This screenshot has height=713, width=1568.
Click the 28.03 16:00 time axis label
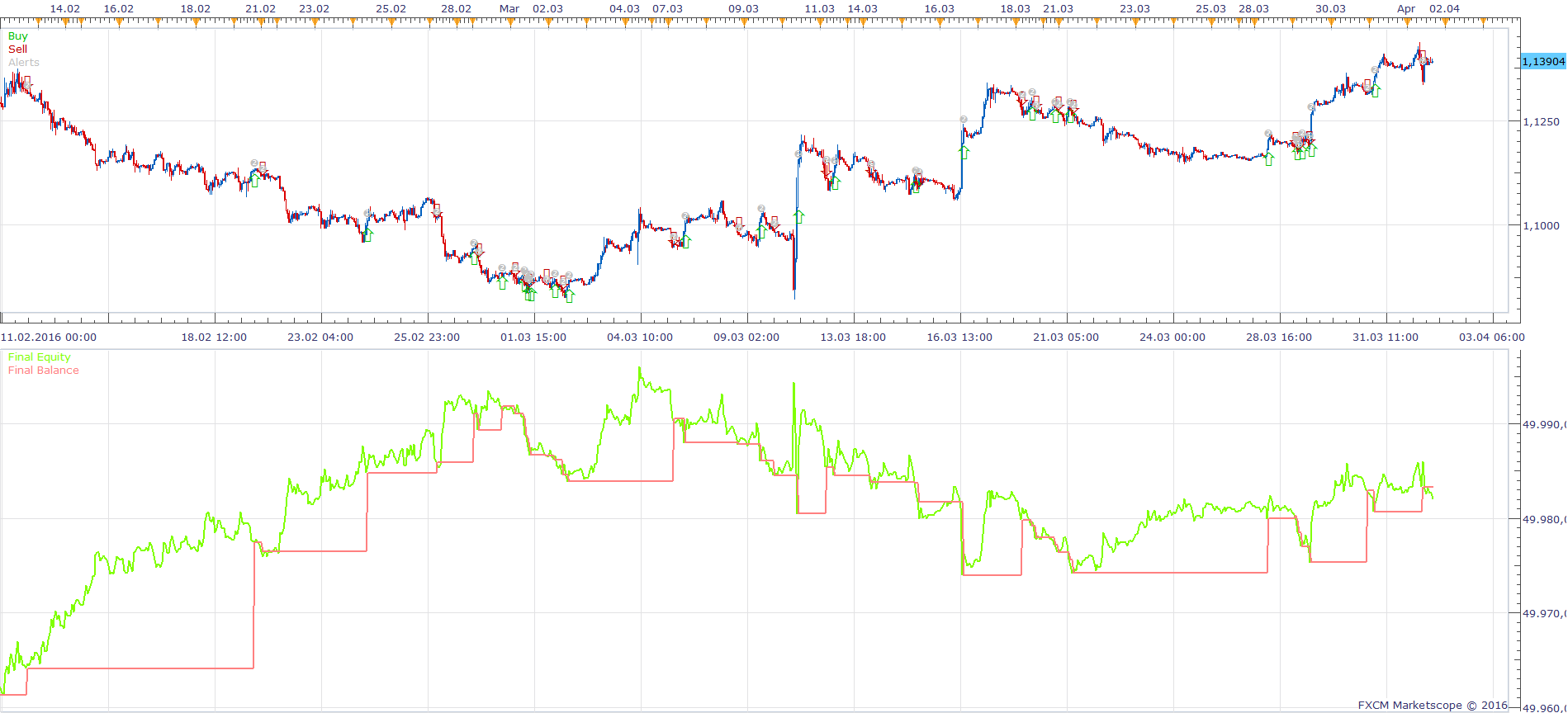coord(1279,338)
